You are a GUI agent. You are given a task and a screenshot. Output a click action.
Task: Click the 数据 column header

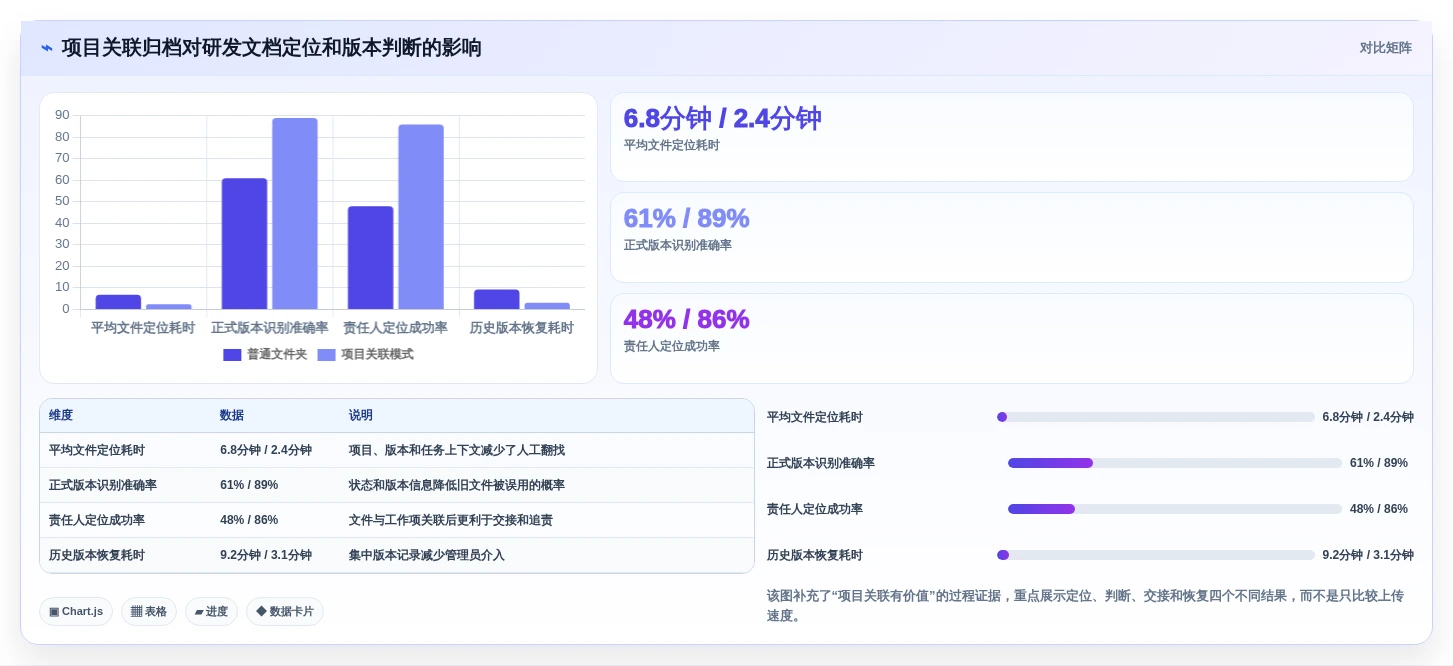(x=232, y=416)
